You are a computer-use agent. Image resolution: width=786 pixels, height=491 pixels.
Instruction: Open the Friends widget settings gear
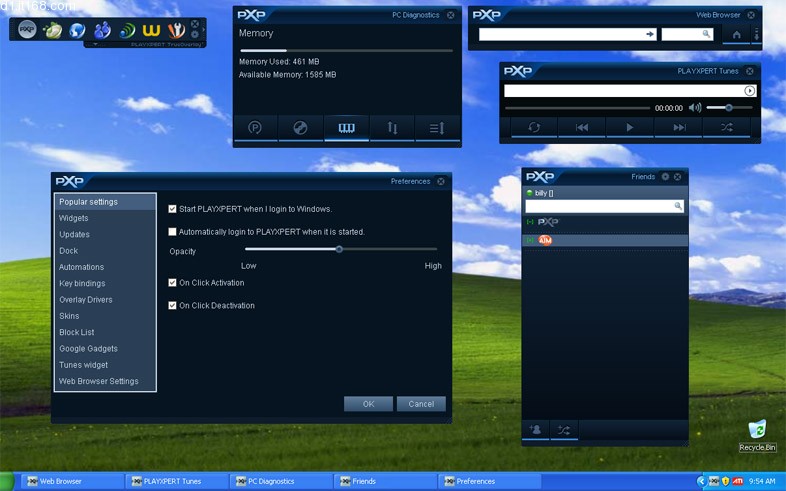pyautogui.click(x=665, y=176)
